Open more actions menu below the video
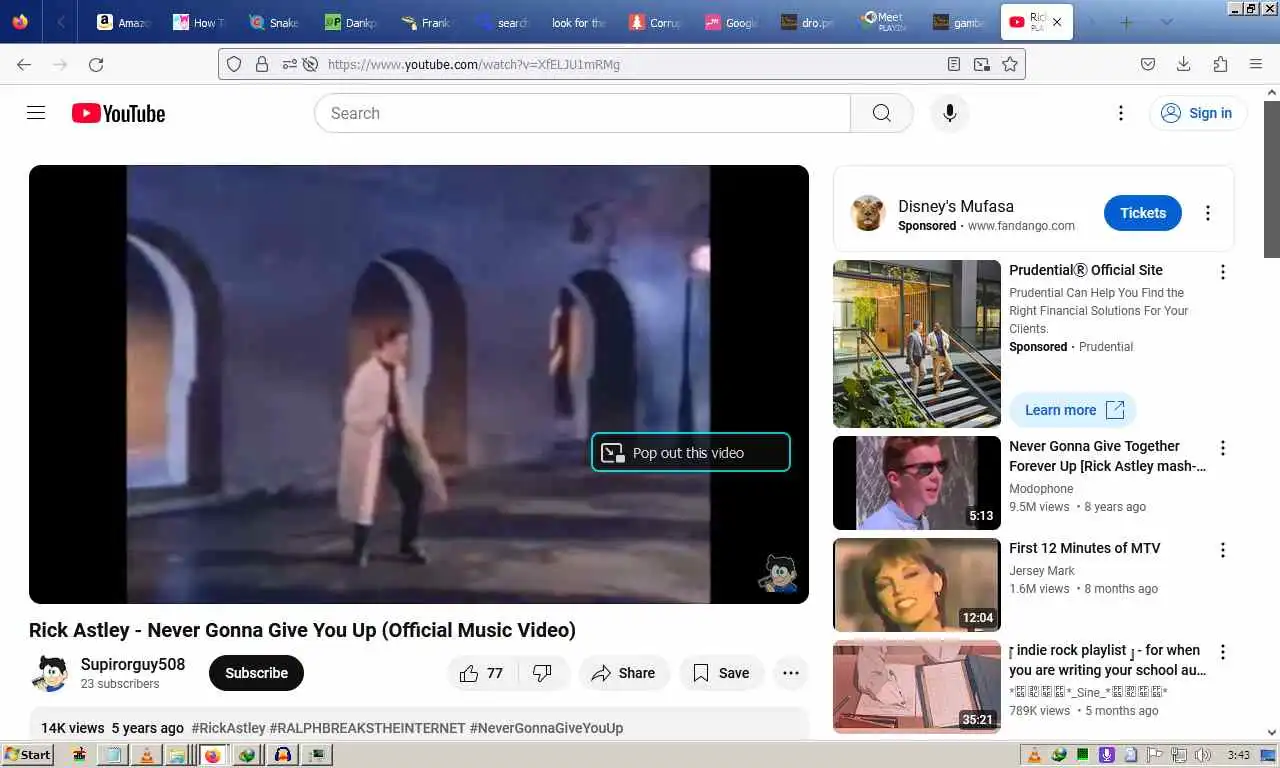1280x768 pixels. pos(790,673)
